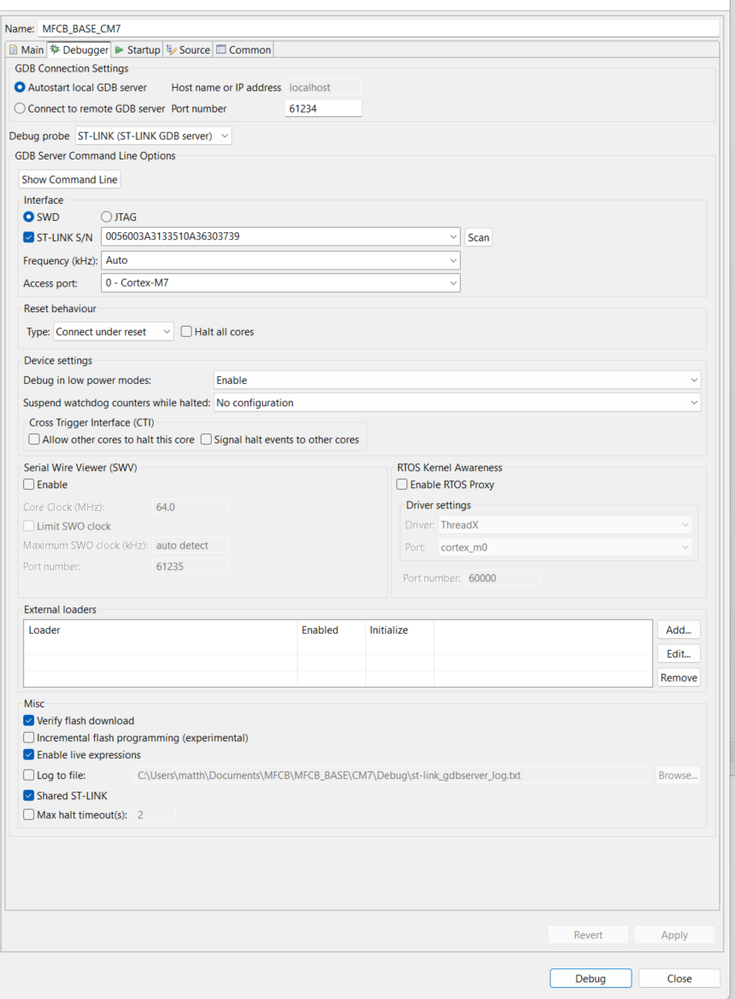The height and width of the screenshot is (999, 735).
Task: Click the Common tab's icon
Action: (222, 49)
